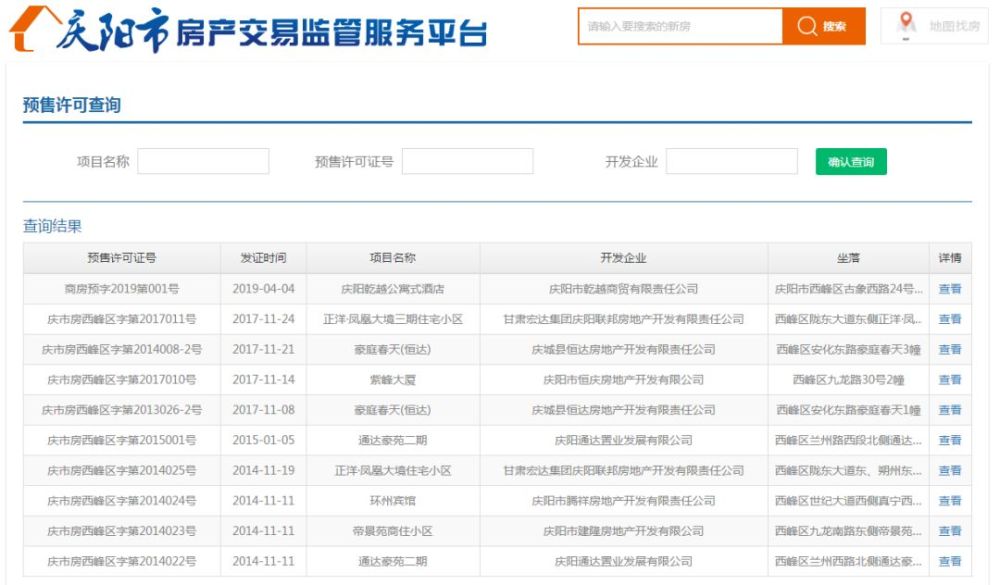Click the date 2017-11-14
Screen dimensions: 1000x585
[263, 380]
